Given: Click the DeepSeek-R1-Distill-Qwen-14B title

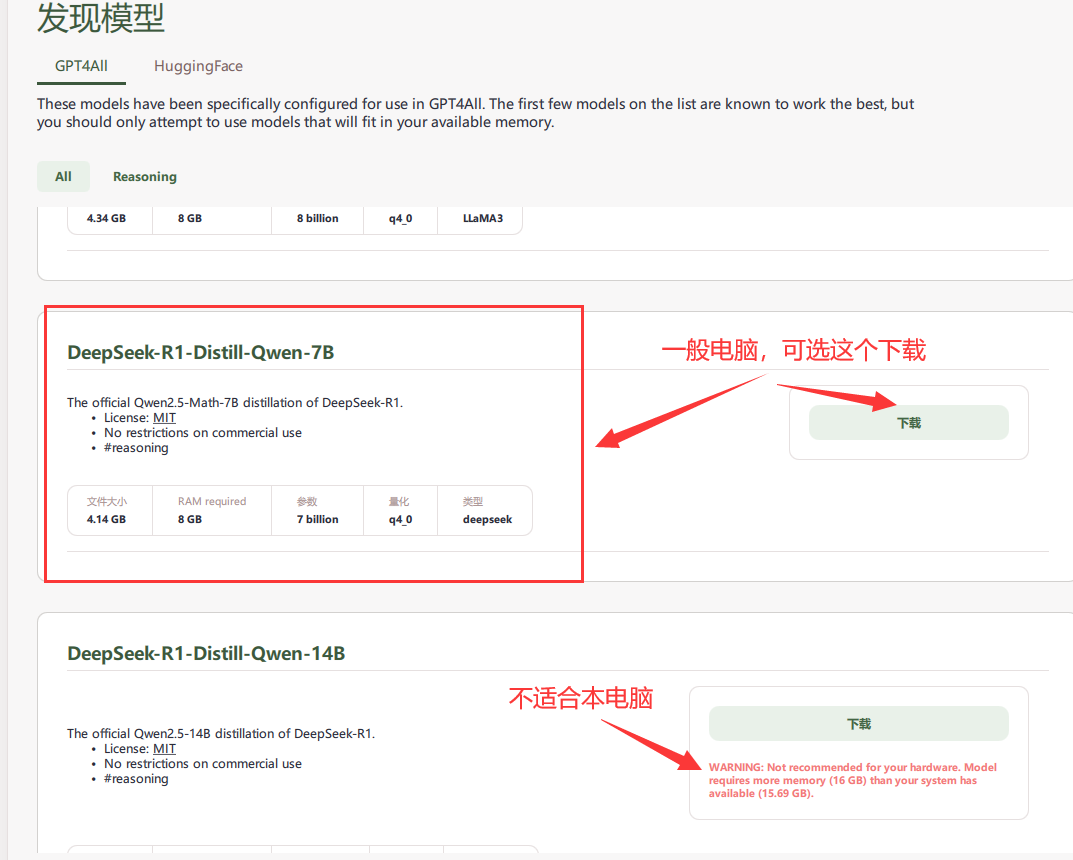Looking at the screenshot, I should pyautogui.click(x=206, y=653).
